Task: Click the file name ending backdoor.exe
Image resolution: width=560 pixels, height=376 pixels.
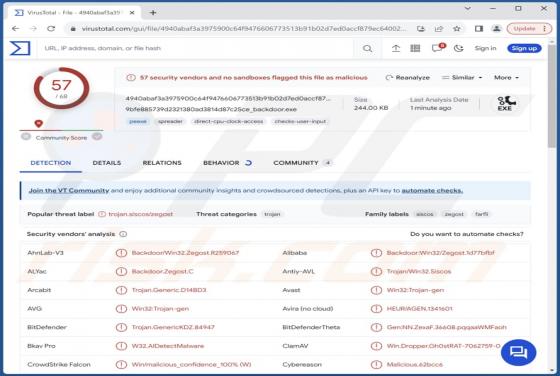Action: [x=211, y=109]
